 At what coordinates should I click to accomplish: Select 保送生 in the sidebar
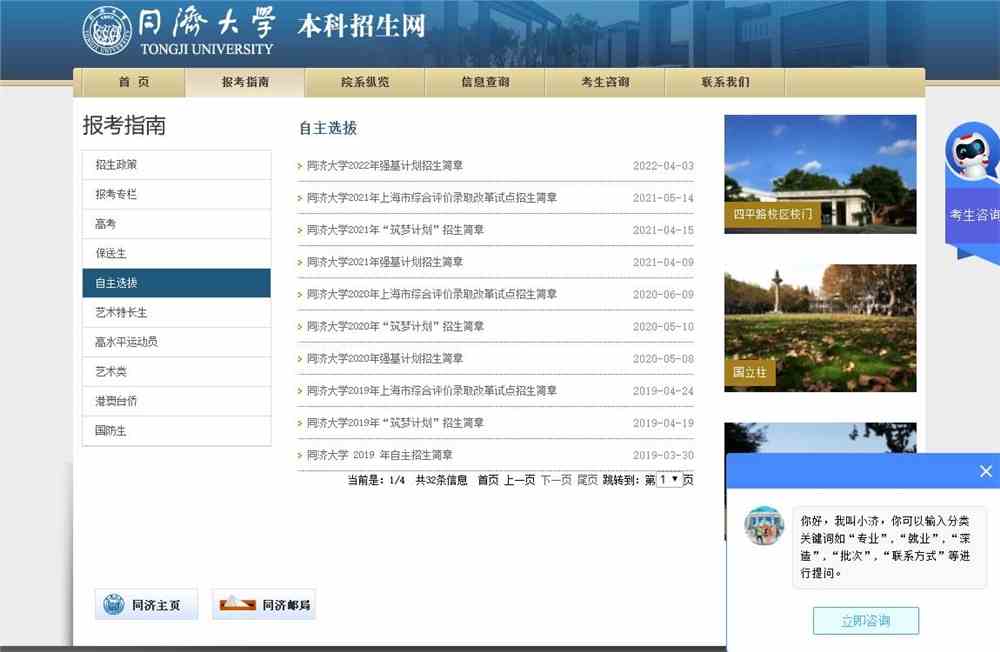click(177, 253)
